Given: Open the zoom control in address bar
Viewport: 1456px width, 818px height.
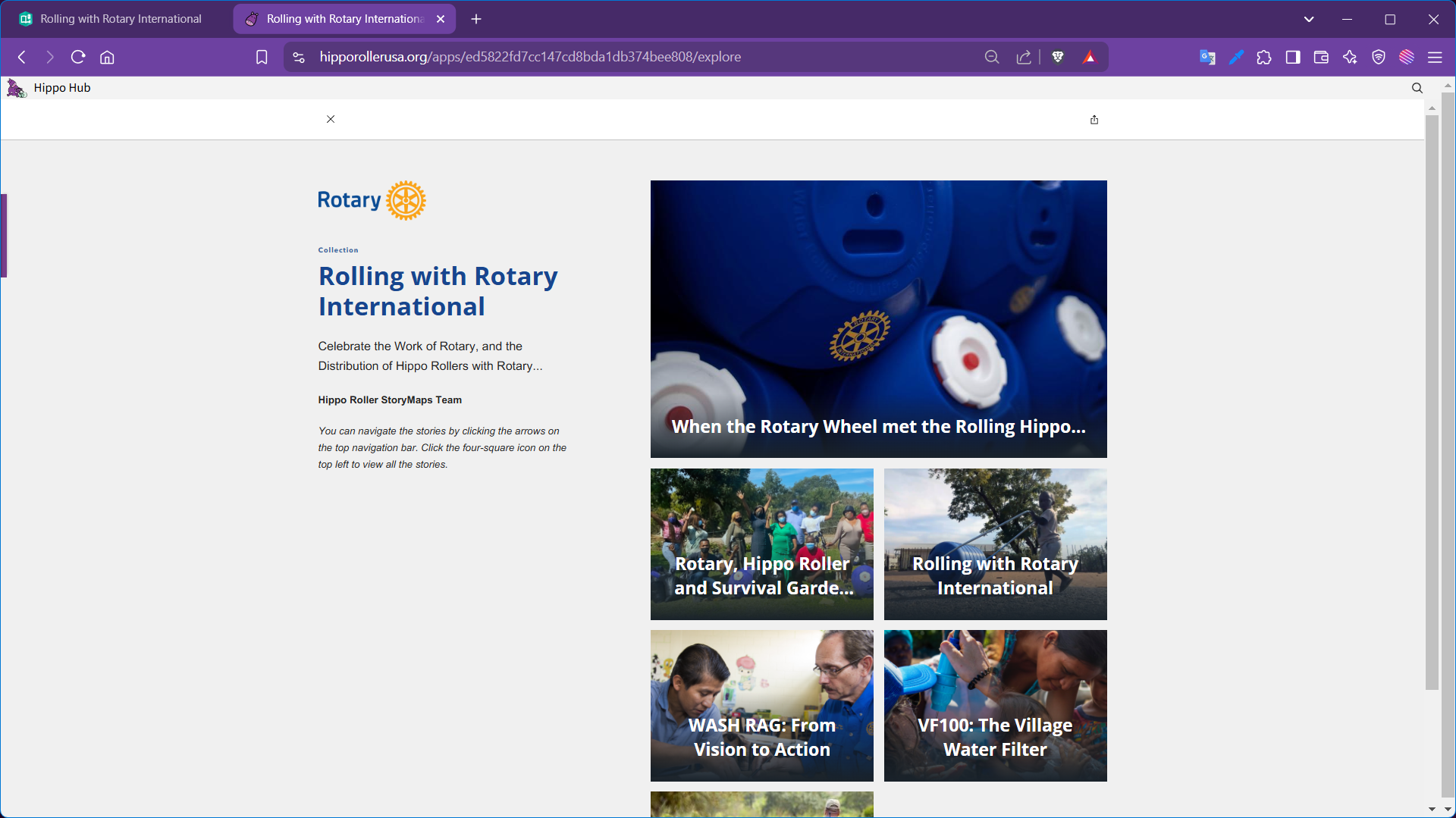Looking at the screenshot, I should coord(992,57).
